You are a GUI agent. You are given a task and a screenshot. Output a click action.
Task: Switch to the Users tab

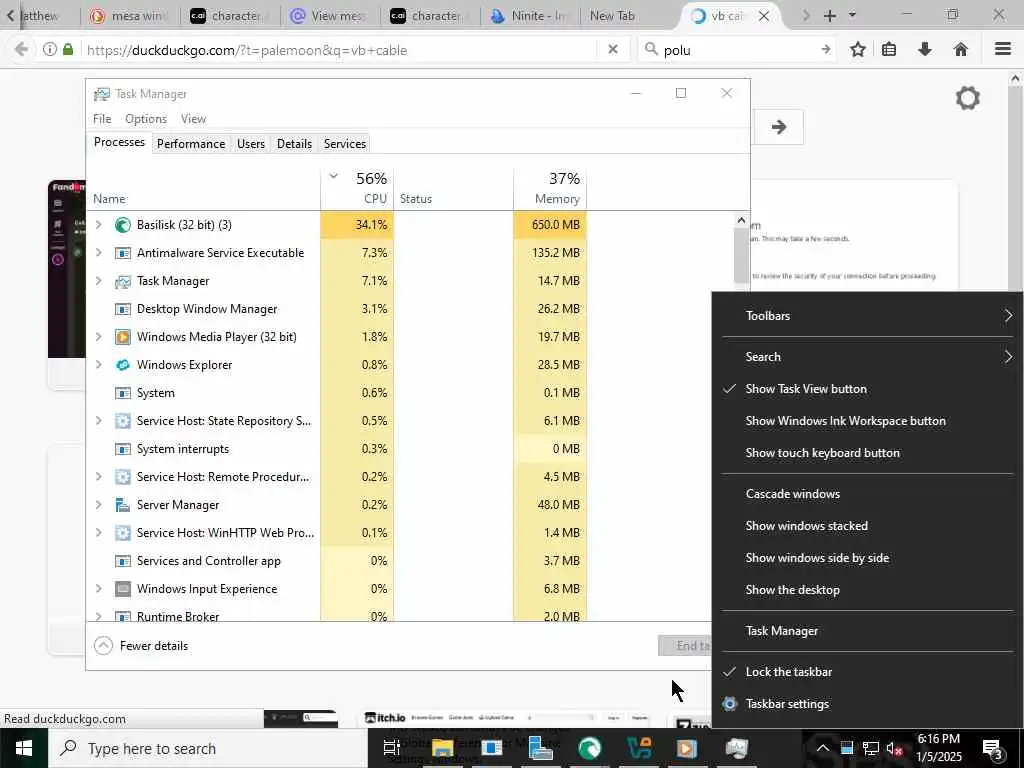251,144
